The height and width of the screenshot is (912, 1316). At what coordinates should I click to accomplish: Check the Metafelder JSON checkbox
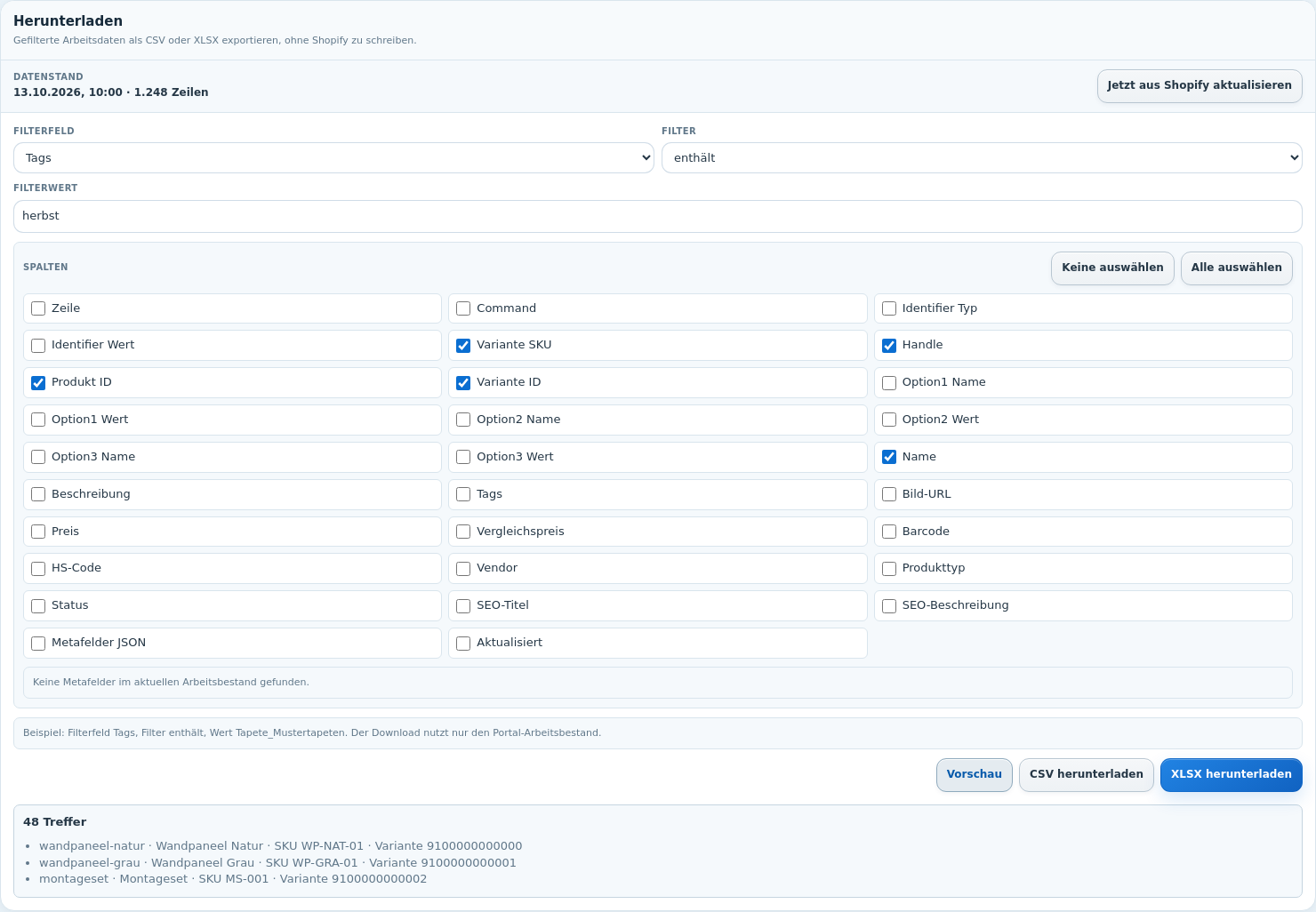pyautogui.click(x=38, y=644)
